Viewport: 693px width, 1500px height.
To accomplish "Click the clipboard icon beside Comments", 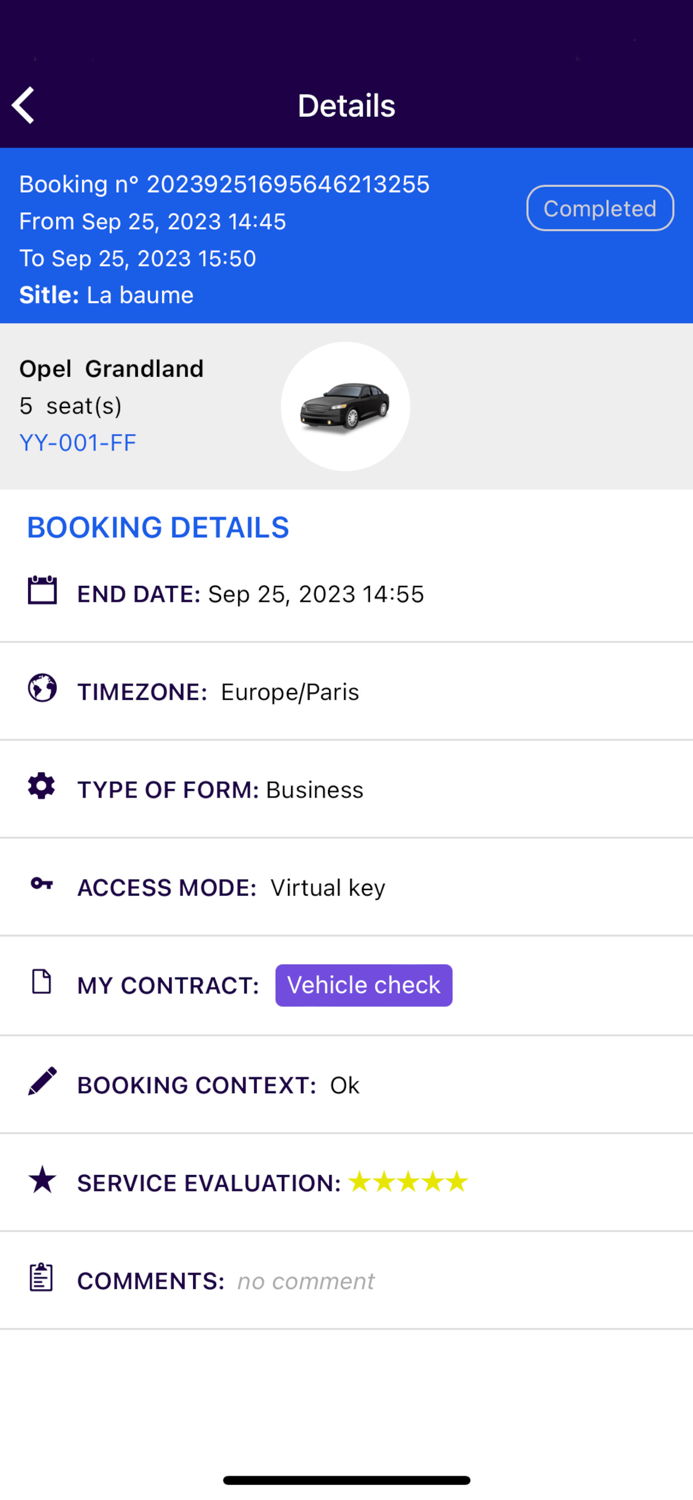I will click(42, 1278).
